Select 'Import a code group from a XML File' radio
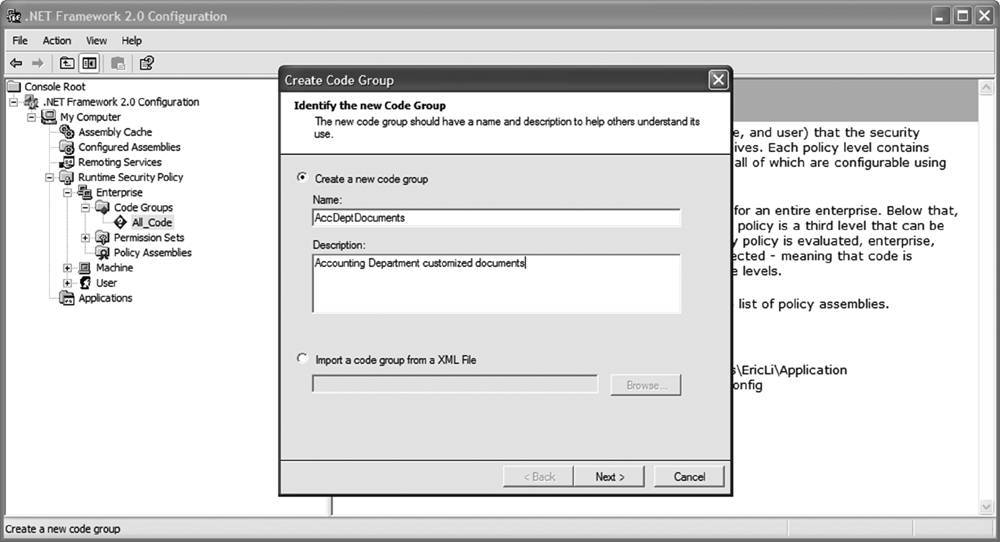Image resolution: width=1000 pixels, height=542 pixels. 302,359
